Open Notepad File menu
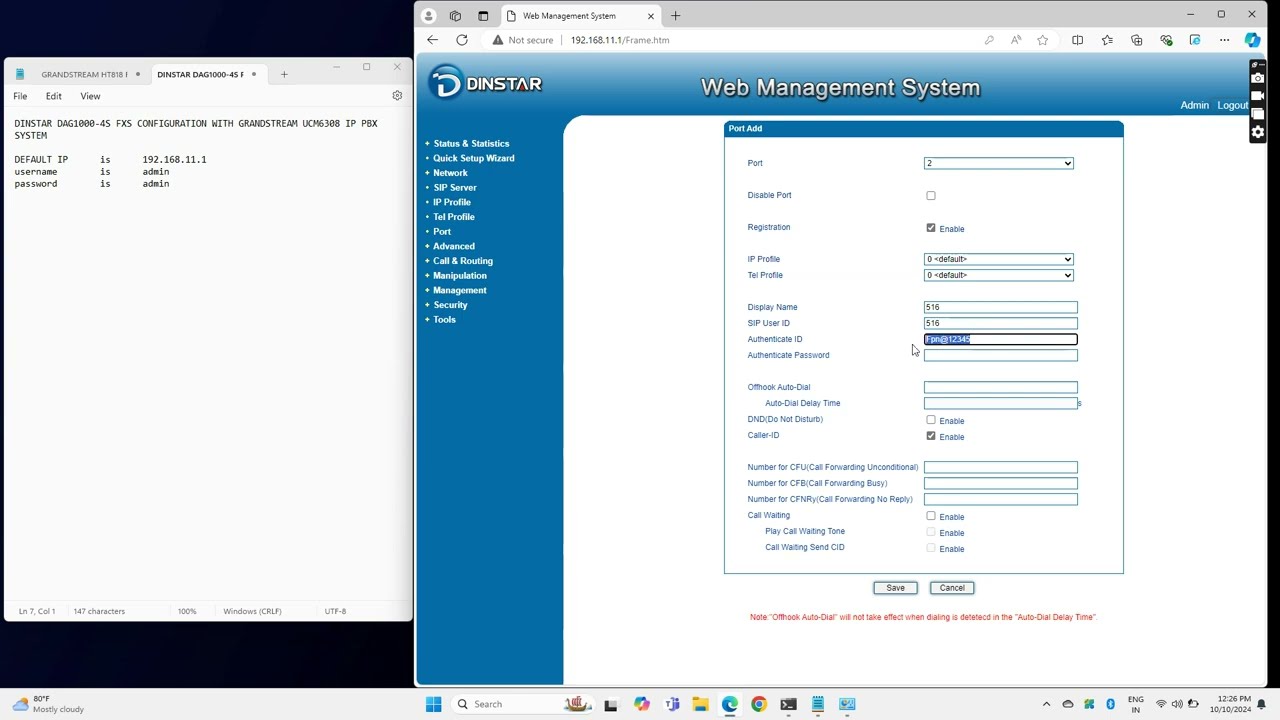 tap(20, 96)
